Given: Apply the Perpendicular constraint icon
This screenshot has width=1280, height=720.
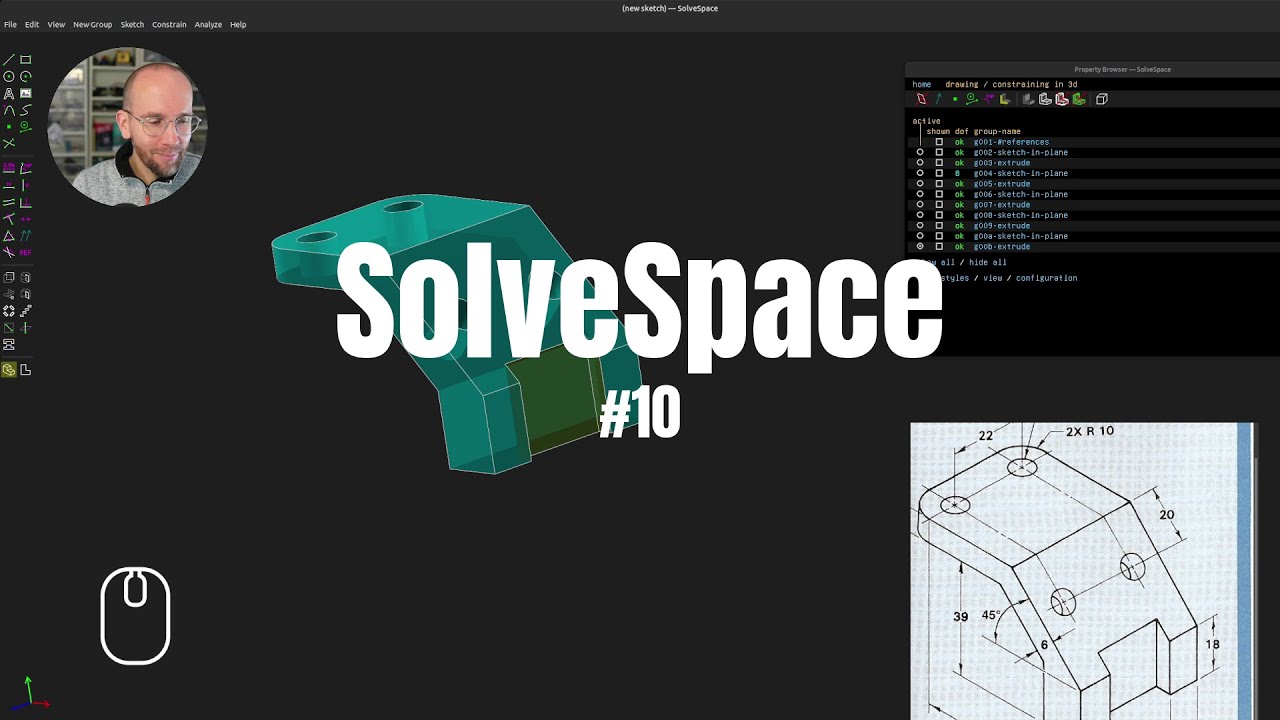Looking at the screenshot, I should tap(26, 201).
